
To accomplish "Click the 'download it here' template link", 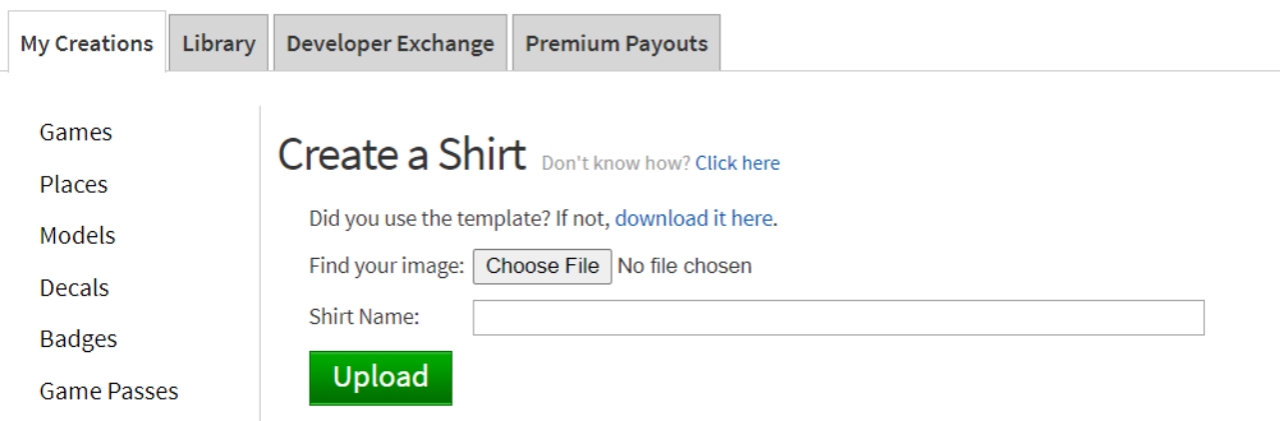I will click(694, 218).
